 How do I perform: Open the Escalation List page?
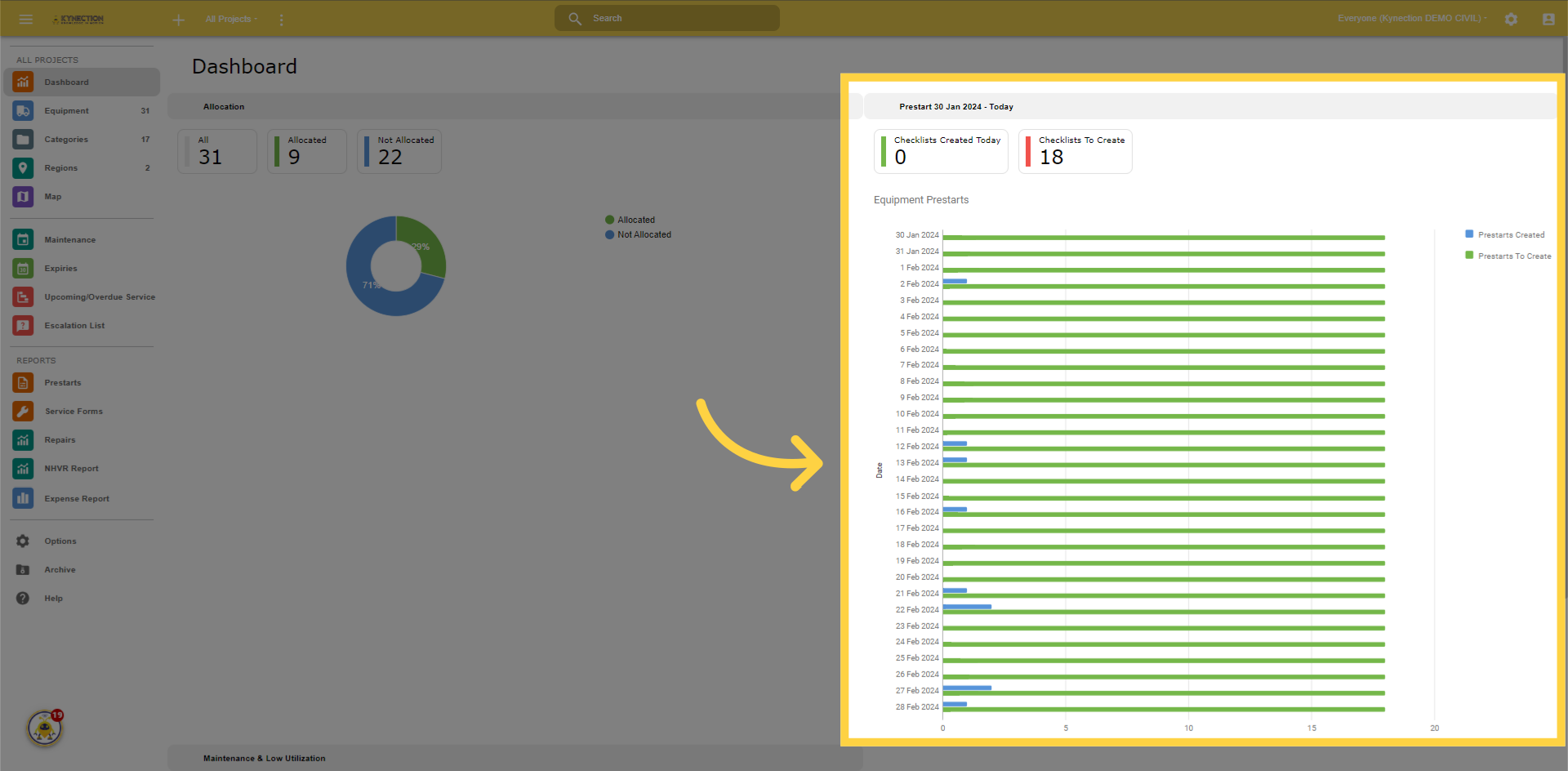(74, 326)
